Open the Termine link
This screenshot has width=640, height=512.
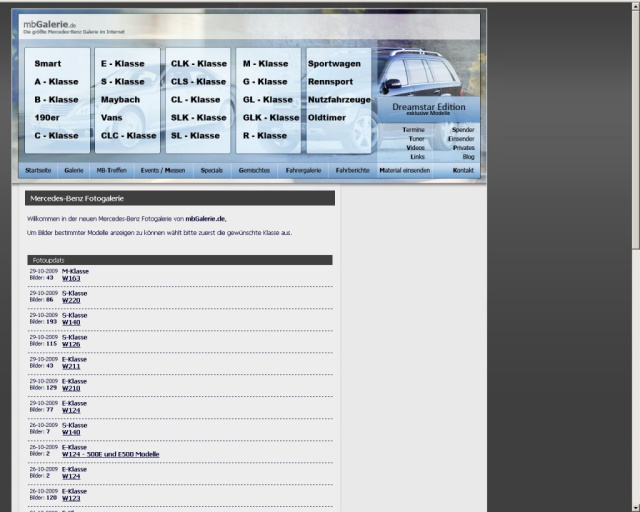coord(413,130)
